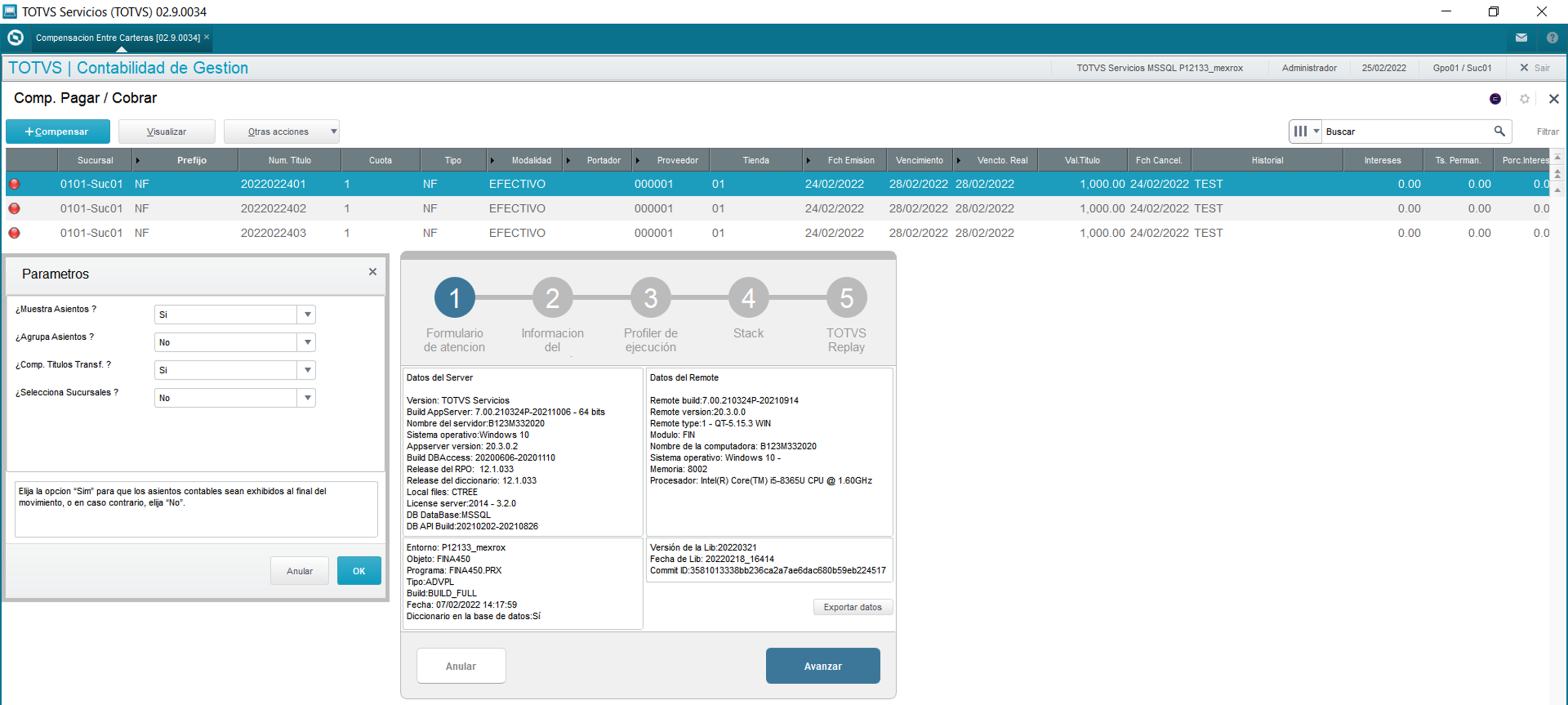Screen dimensions: 1568x705
Task: Open the help question mark icon
Action: coord(1552,38)
